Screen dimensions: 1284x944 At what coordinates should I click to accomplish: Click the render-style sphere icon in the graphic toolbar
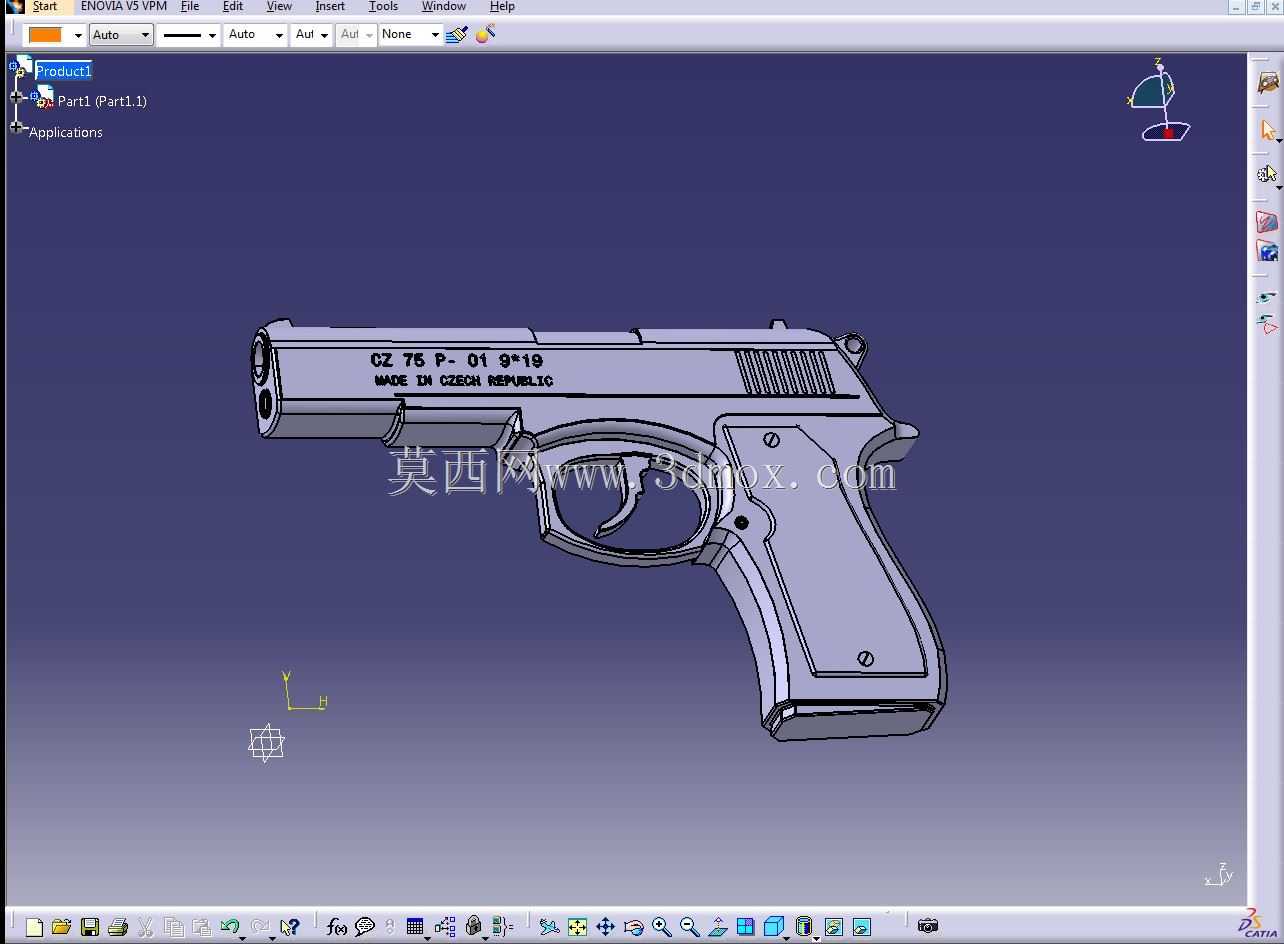tap(485, 34)
